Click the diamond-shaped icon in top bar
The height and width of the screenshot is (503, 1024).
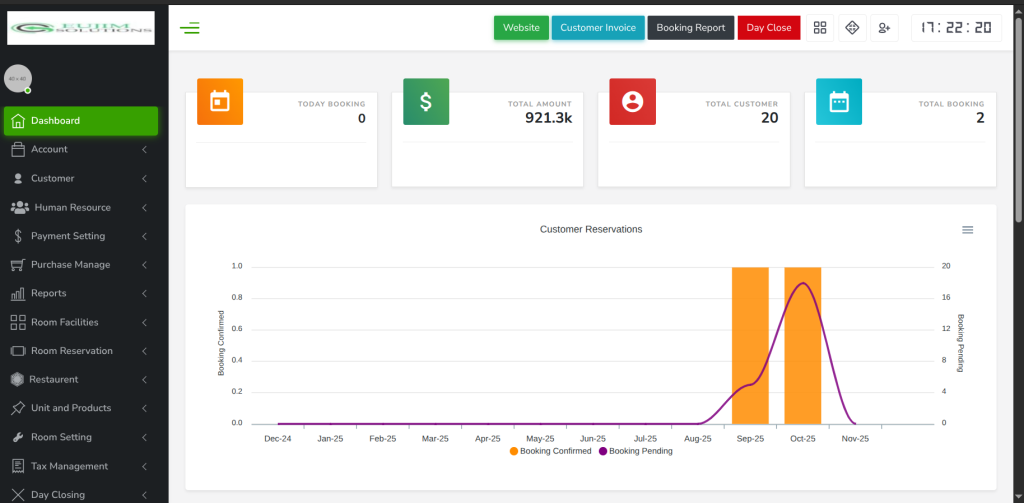(x=852, y=28)
